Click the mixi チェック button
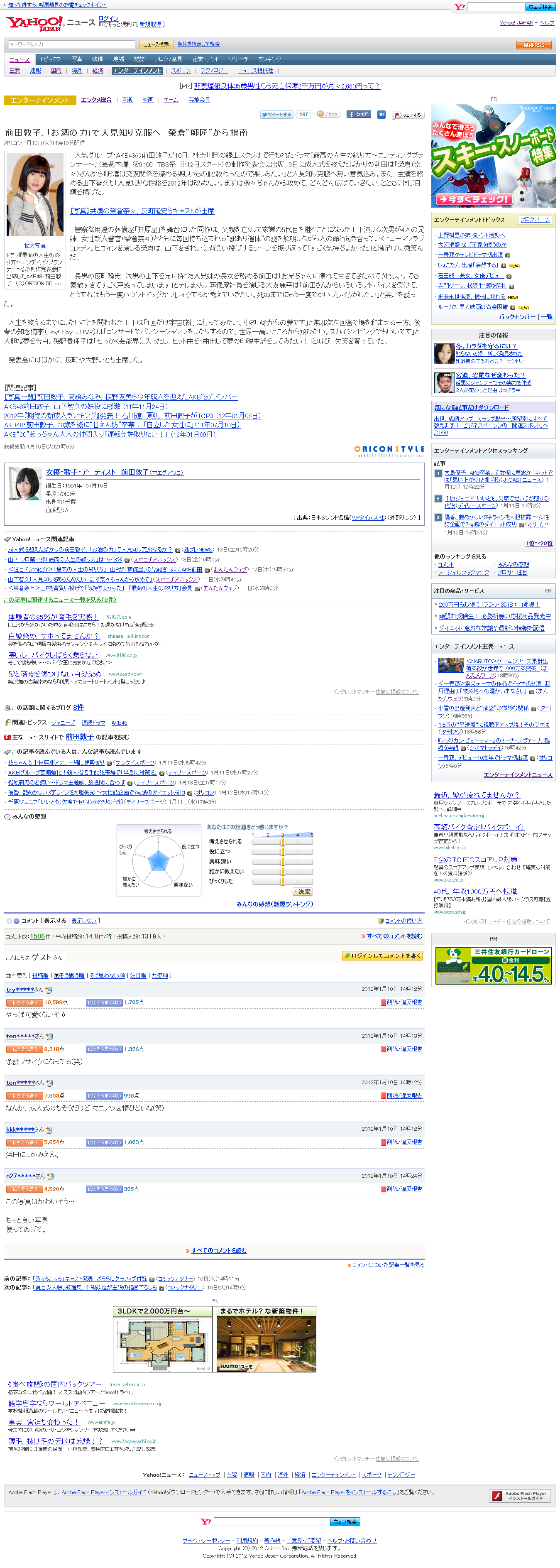The width and height of the screenshot is (560, 1568). (328, 115)
